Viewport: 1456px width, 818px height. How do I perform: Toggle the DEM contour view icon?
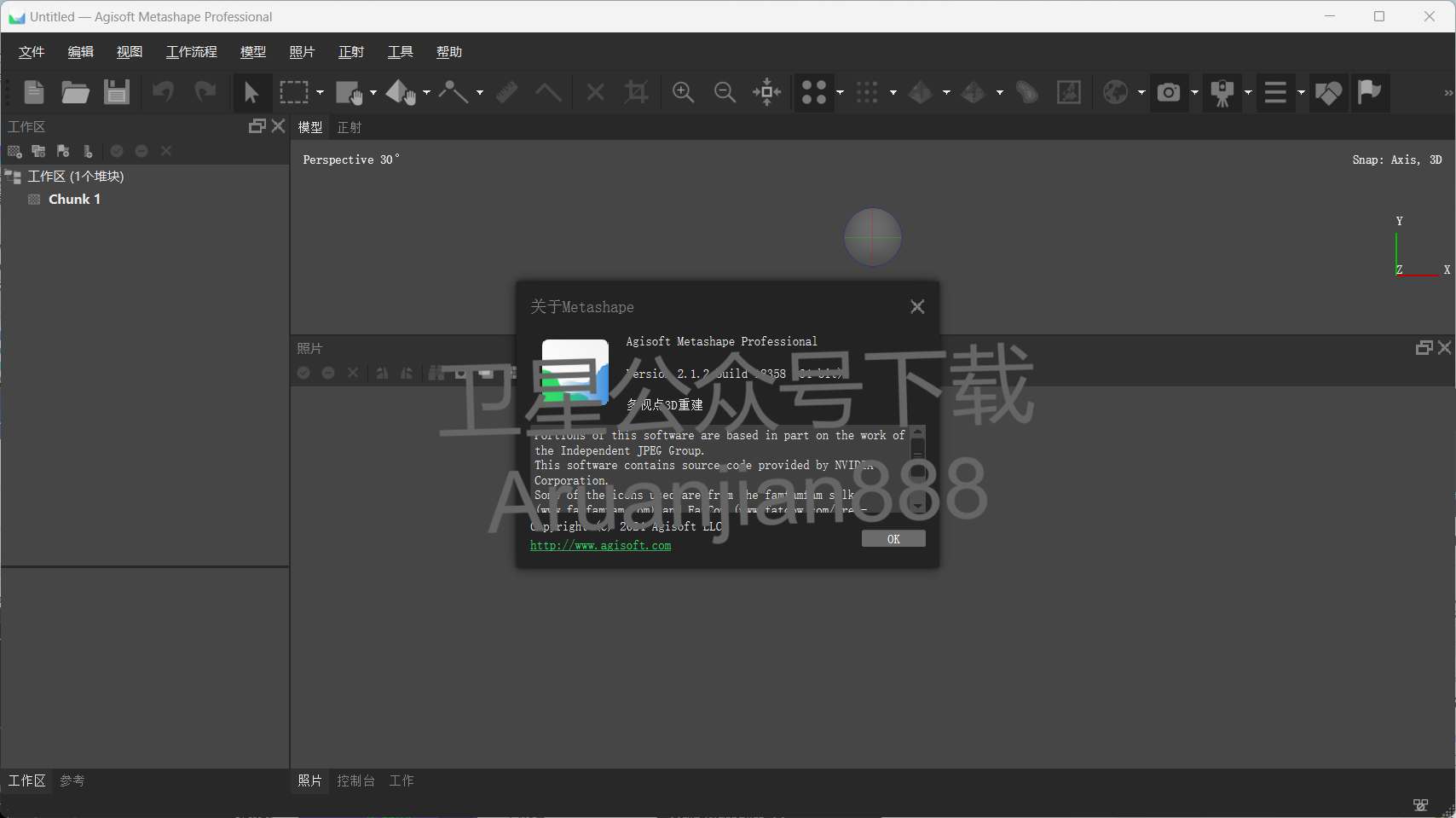pyautogui.click(x=1027, y=91)
